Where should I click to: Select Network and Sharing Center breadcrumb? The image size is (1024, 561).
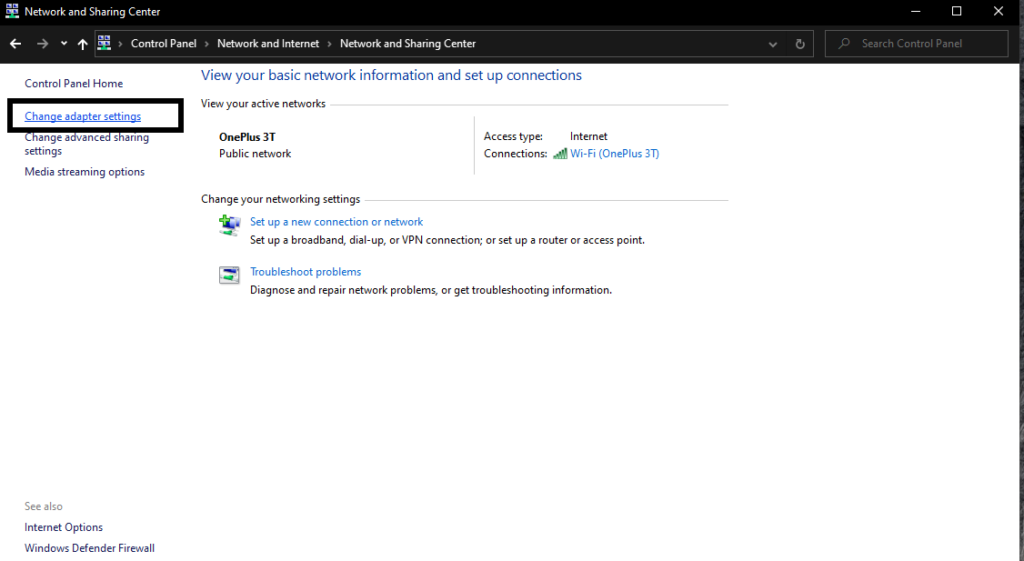pos(408,43)
